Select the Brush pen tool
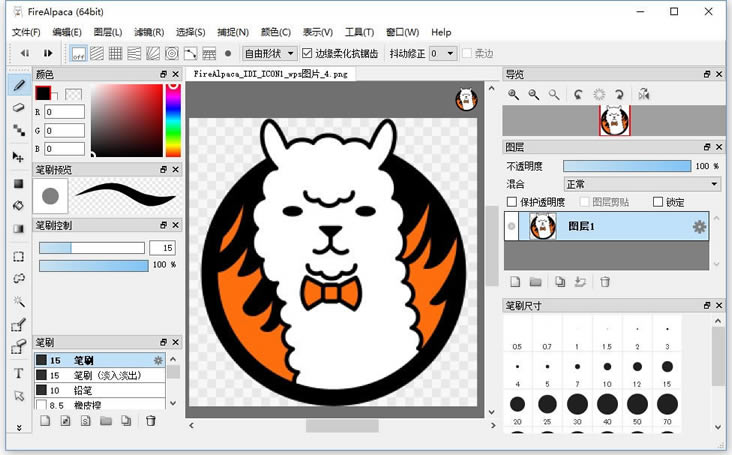The height and width of the screenshot is (455, 732). click(19, 85)
